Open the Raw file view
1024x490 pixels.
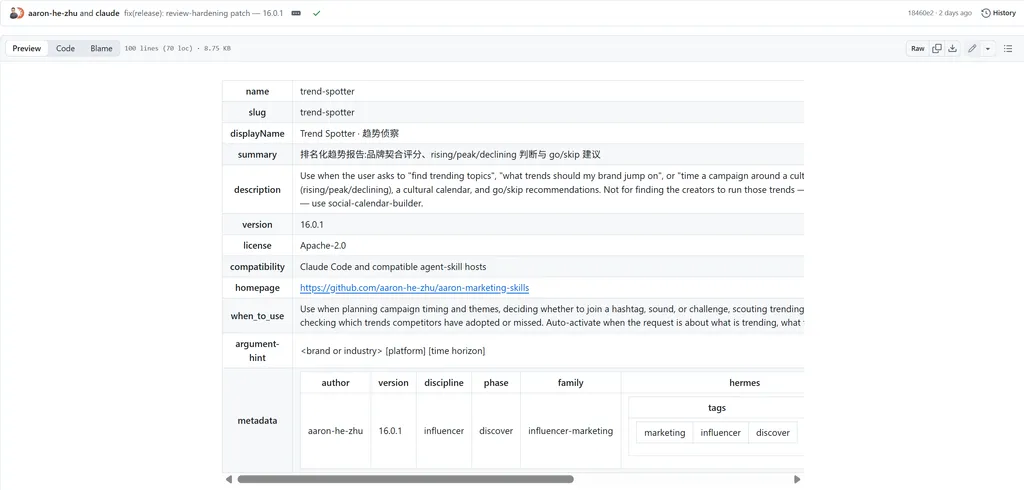(918, 48)
